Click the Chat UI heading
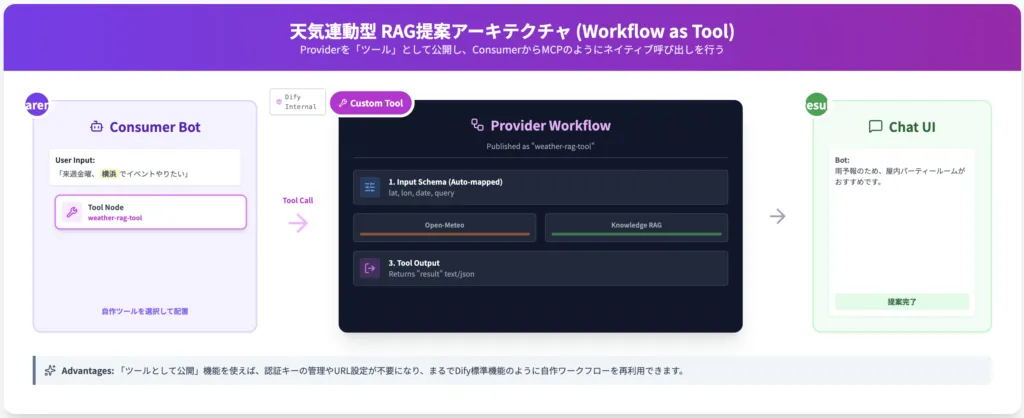The width and height of the screenshot is (1024, 418). point(912,127)
